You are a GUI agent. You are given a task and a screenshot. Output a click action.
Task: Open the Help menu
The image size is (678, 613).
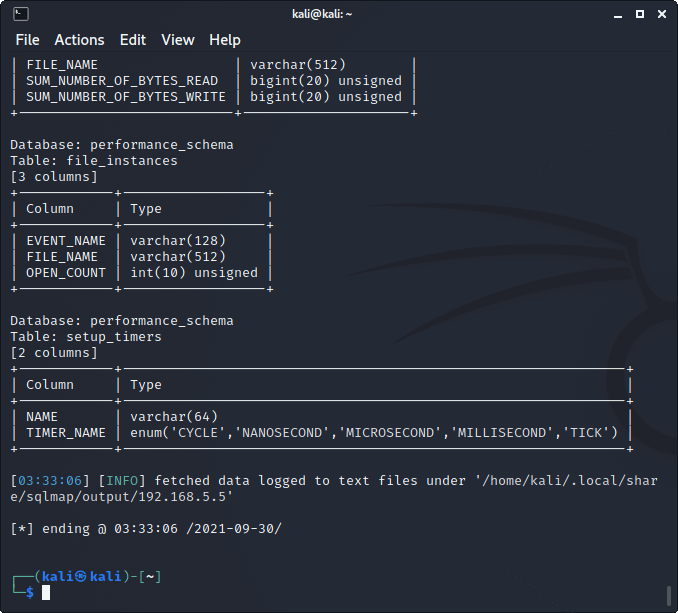pyautogui.click(x=225, y=40)
